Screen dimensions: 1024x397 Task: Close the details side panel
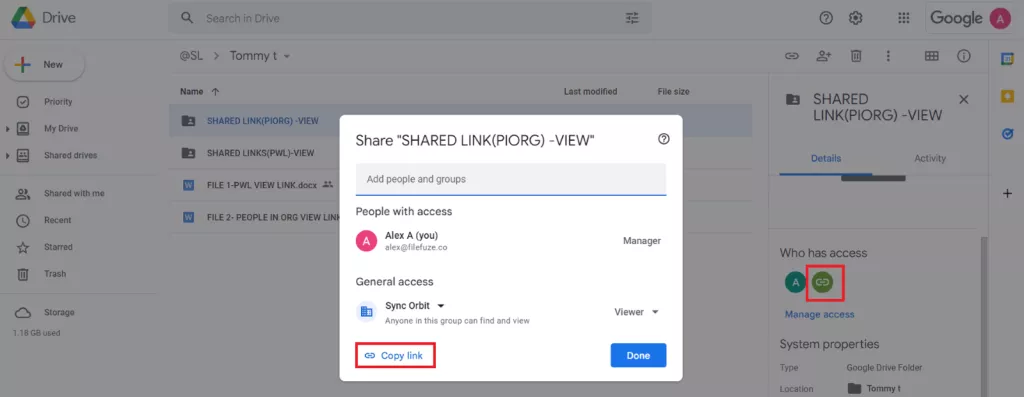pos(963,99)
